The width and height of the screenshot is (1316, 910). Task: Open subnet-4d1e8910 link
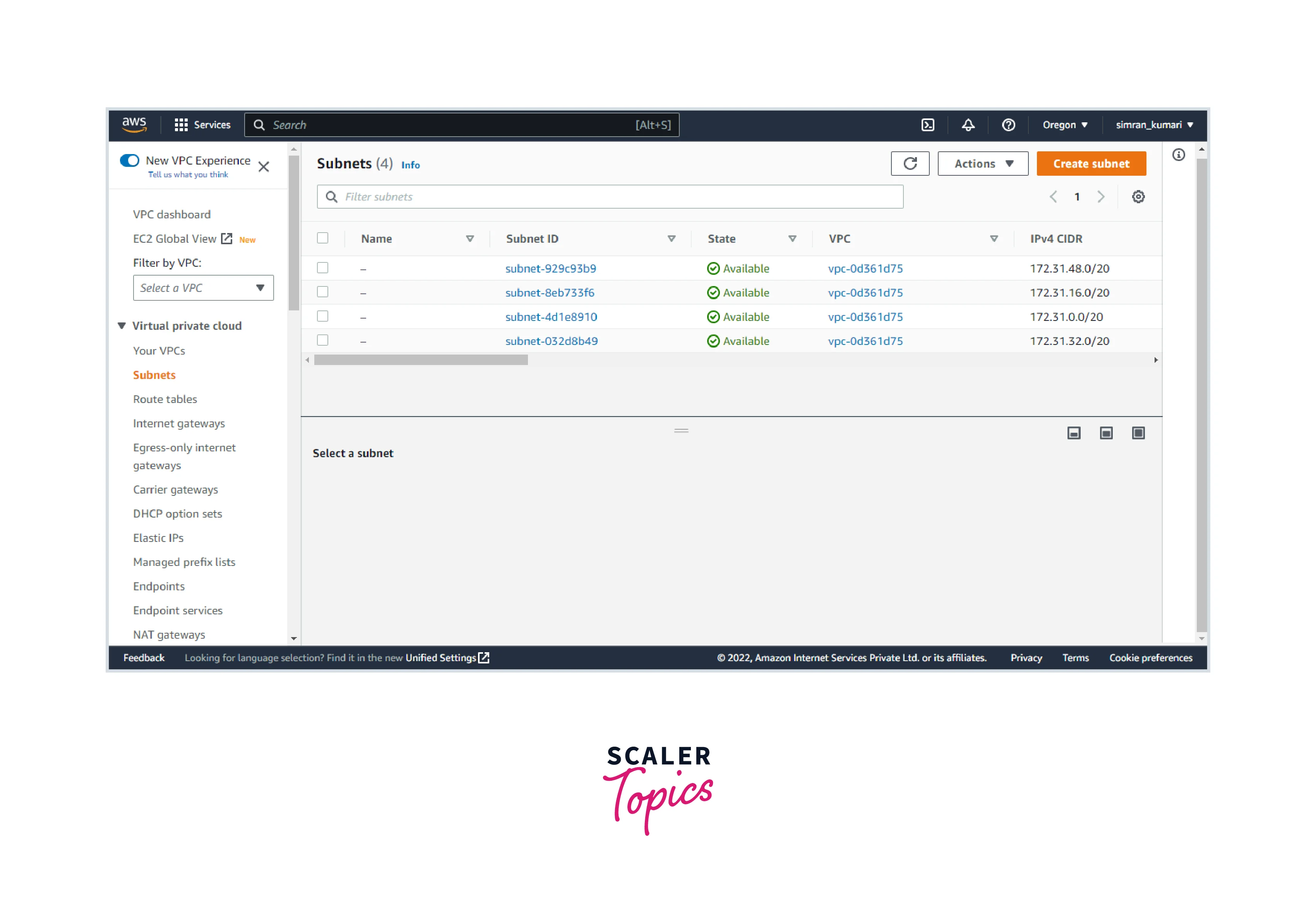[551, 317]
